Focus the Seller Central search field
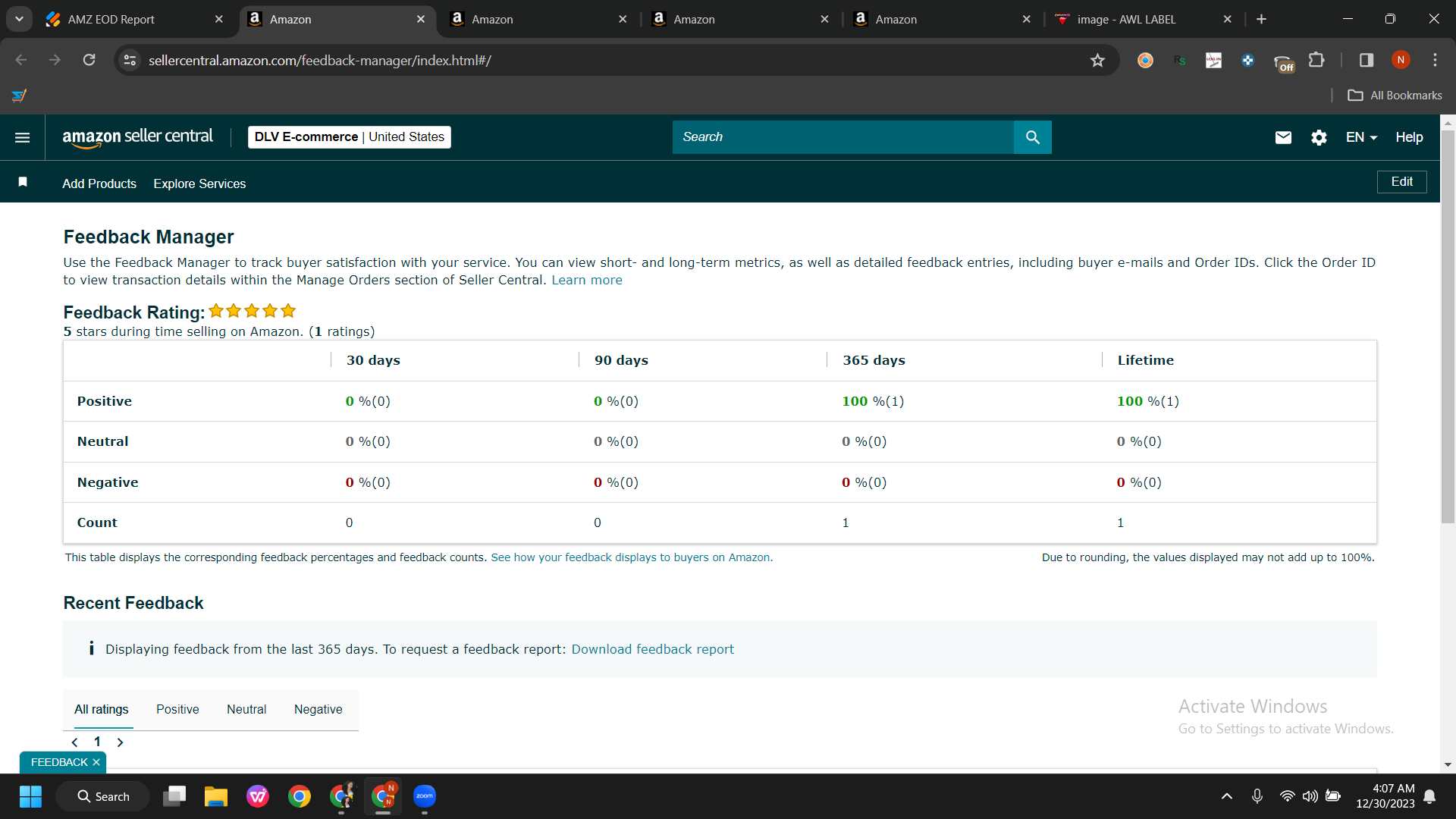The height and width of the screenshot is (819, 1456). [843, 137]
